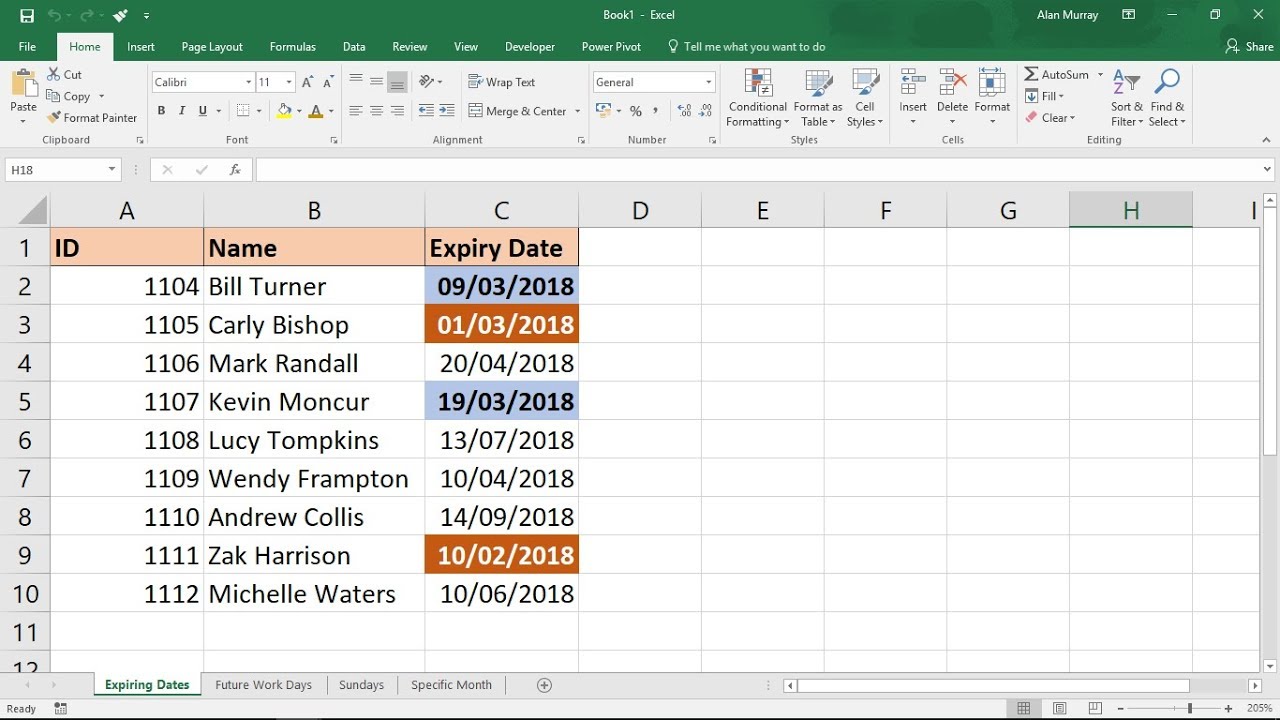
Task: Toggle Italic formatting
Action: click(182, 111)
